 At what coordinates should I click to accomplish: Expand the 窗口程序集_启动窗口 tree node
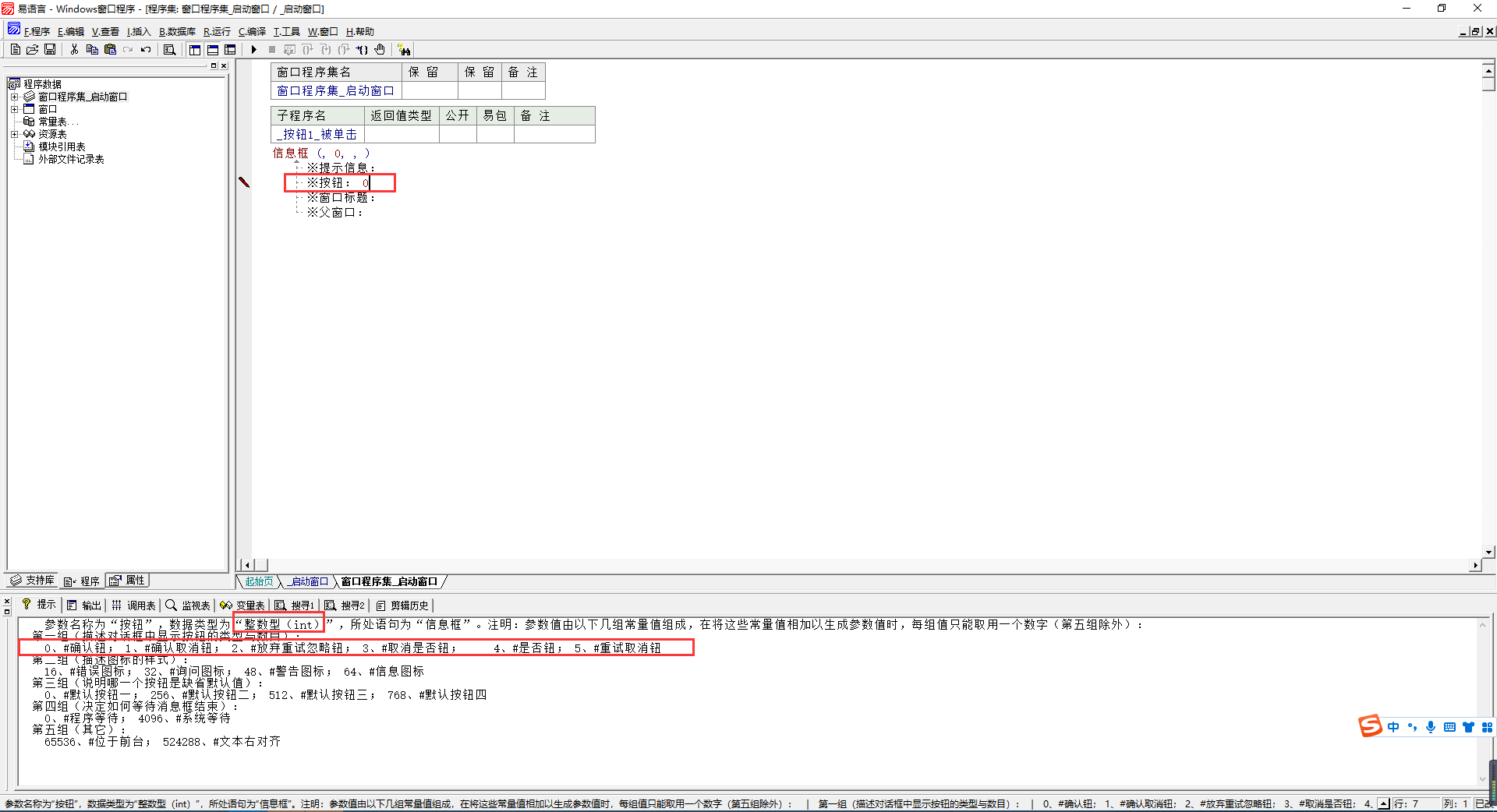coord(14,97)
